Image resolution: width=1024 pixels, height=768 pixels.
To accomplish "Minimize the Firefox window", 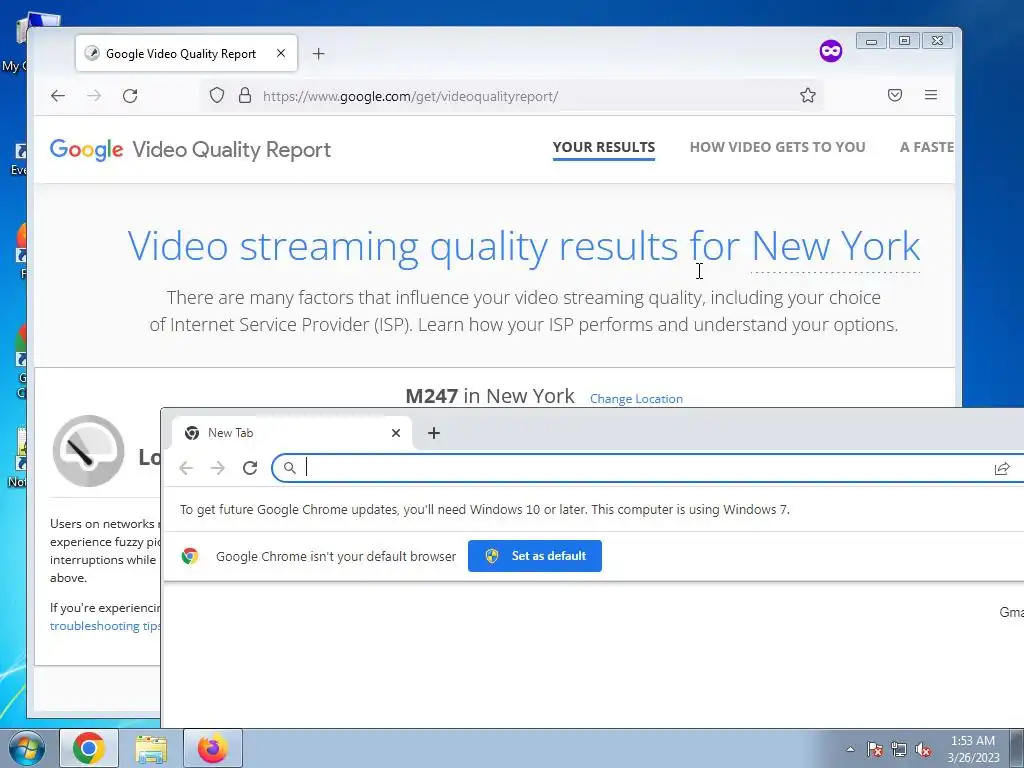I will (871, 40).
